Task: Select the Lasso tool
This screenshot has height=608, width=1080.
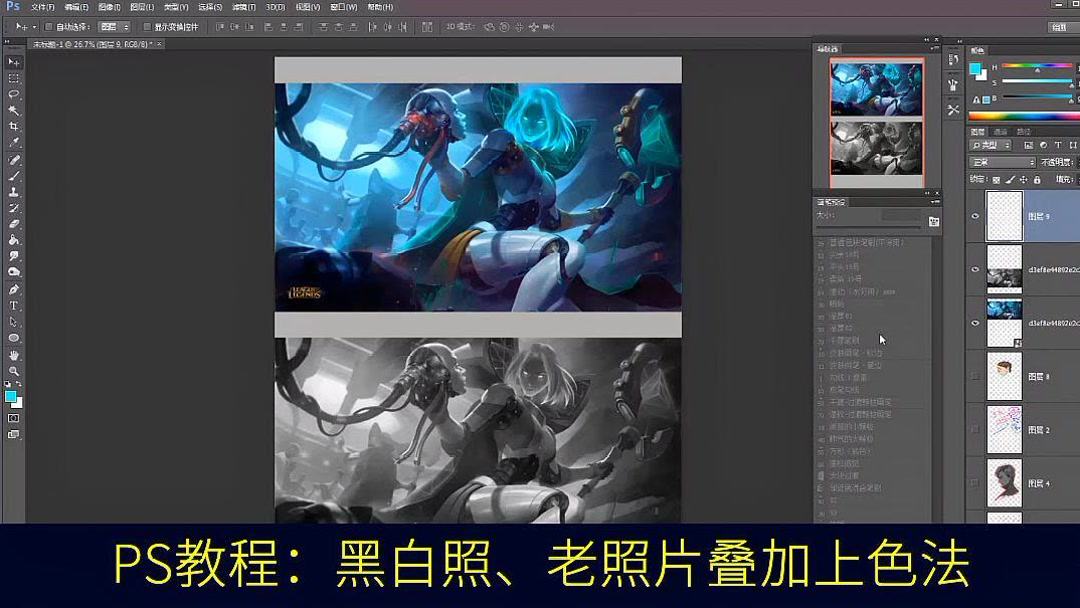Action: 14,95
